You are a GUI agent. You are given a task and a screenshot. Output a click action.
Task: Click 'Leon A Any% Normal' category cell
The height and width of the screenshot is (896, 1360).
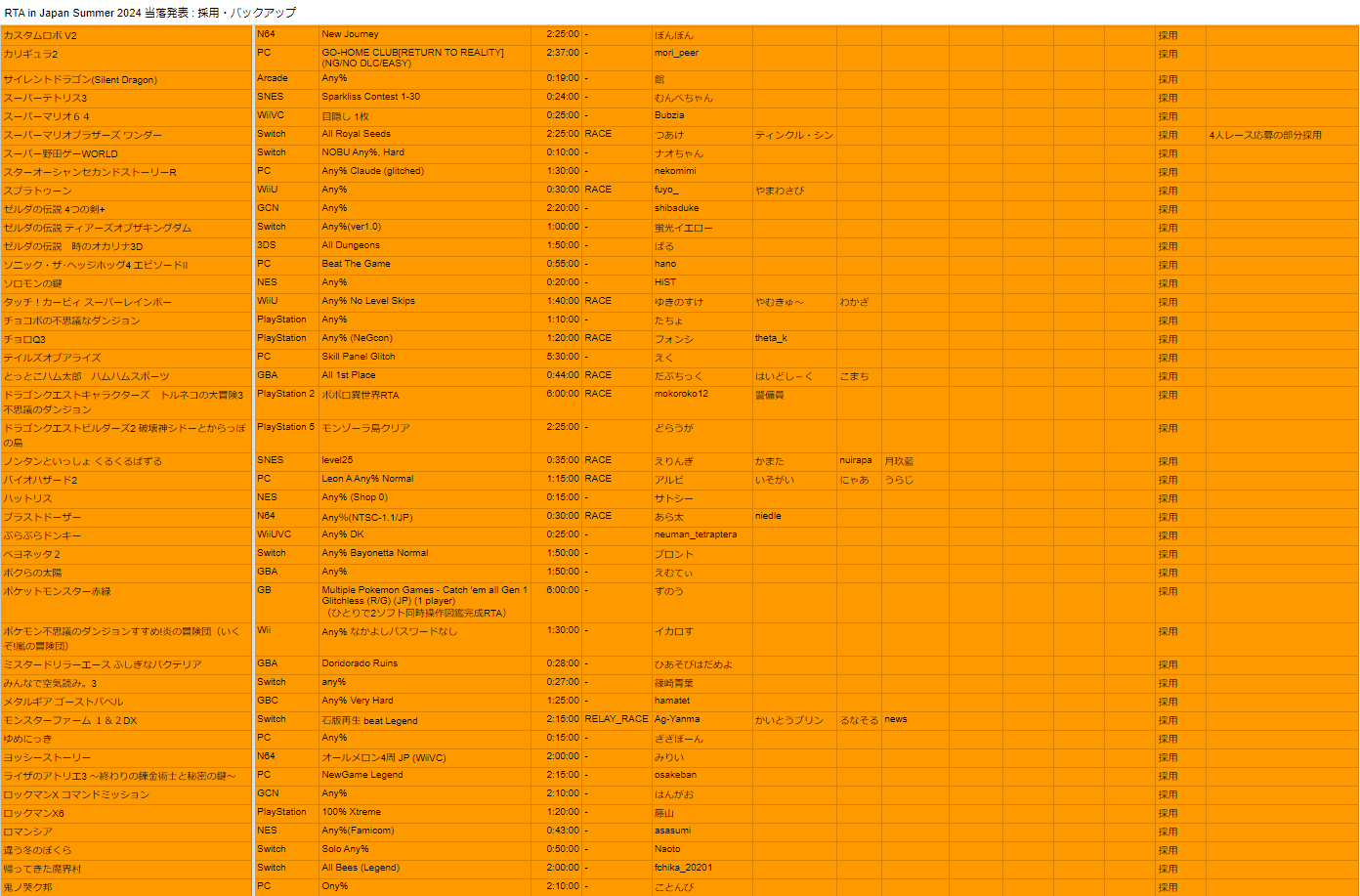coord(425,481)
